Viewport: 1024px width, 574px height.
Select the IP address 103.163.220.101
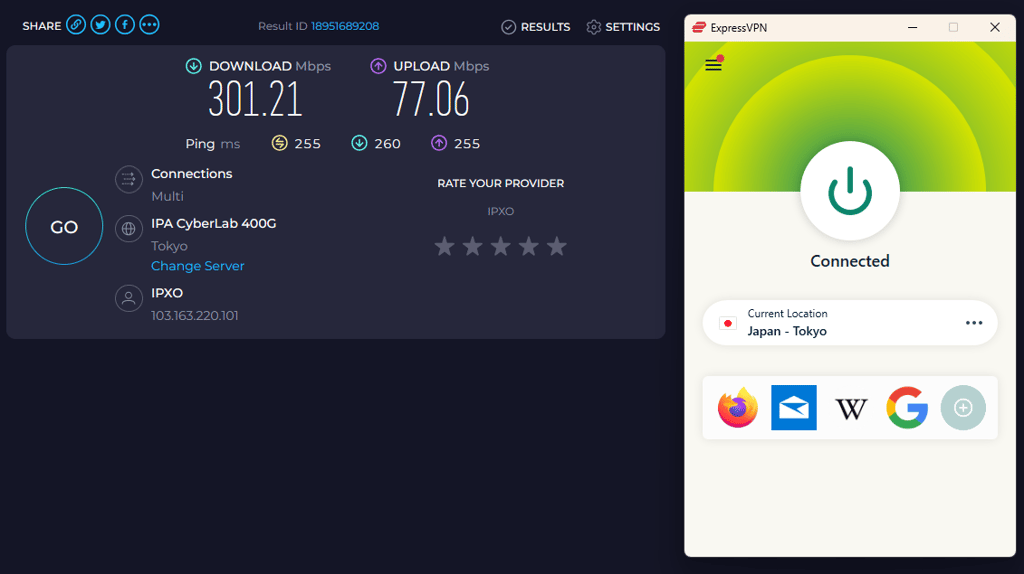pyautogui.click(x=195, y=315)
